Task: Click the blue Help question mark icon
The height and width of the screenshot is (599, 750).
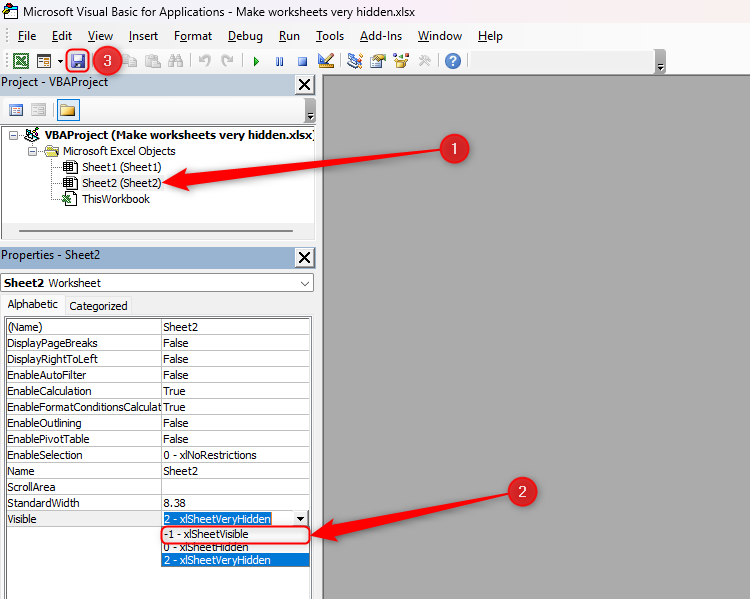Action: [453, 61]
